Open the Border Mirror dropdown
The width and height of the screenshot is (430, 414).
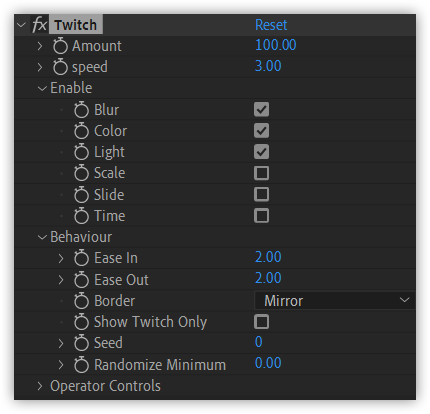335,300
